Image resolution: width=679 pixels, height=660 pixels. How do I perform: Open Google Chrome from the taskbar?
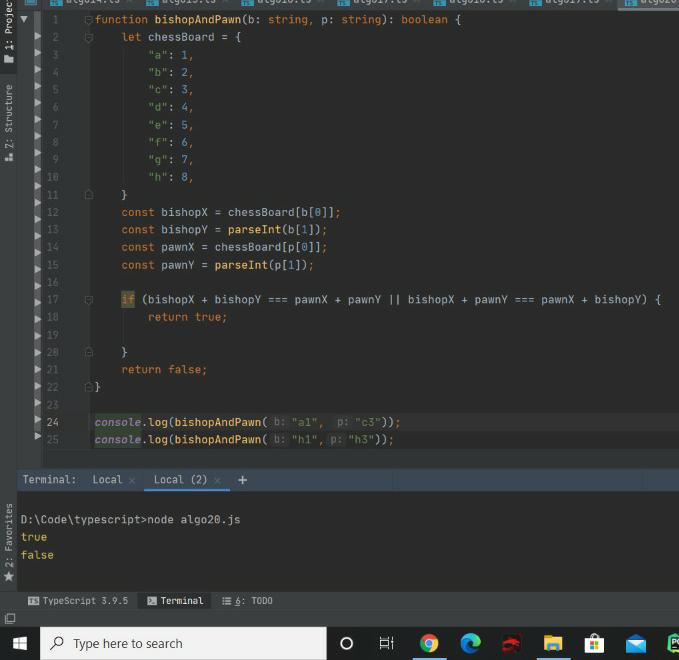(x=429, y=643)
